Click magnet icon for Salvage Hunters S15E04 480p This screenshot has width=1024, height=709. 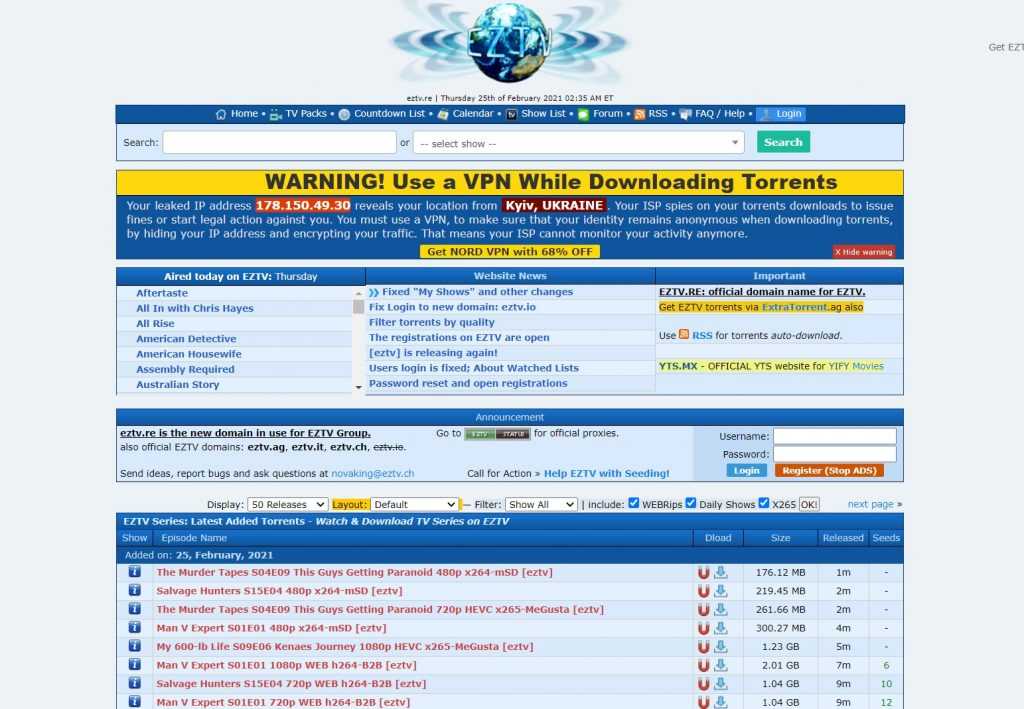tap(703, 591)
